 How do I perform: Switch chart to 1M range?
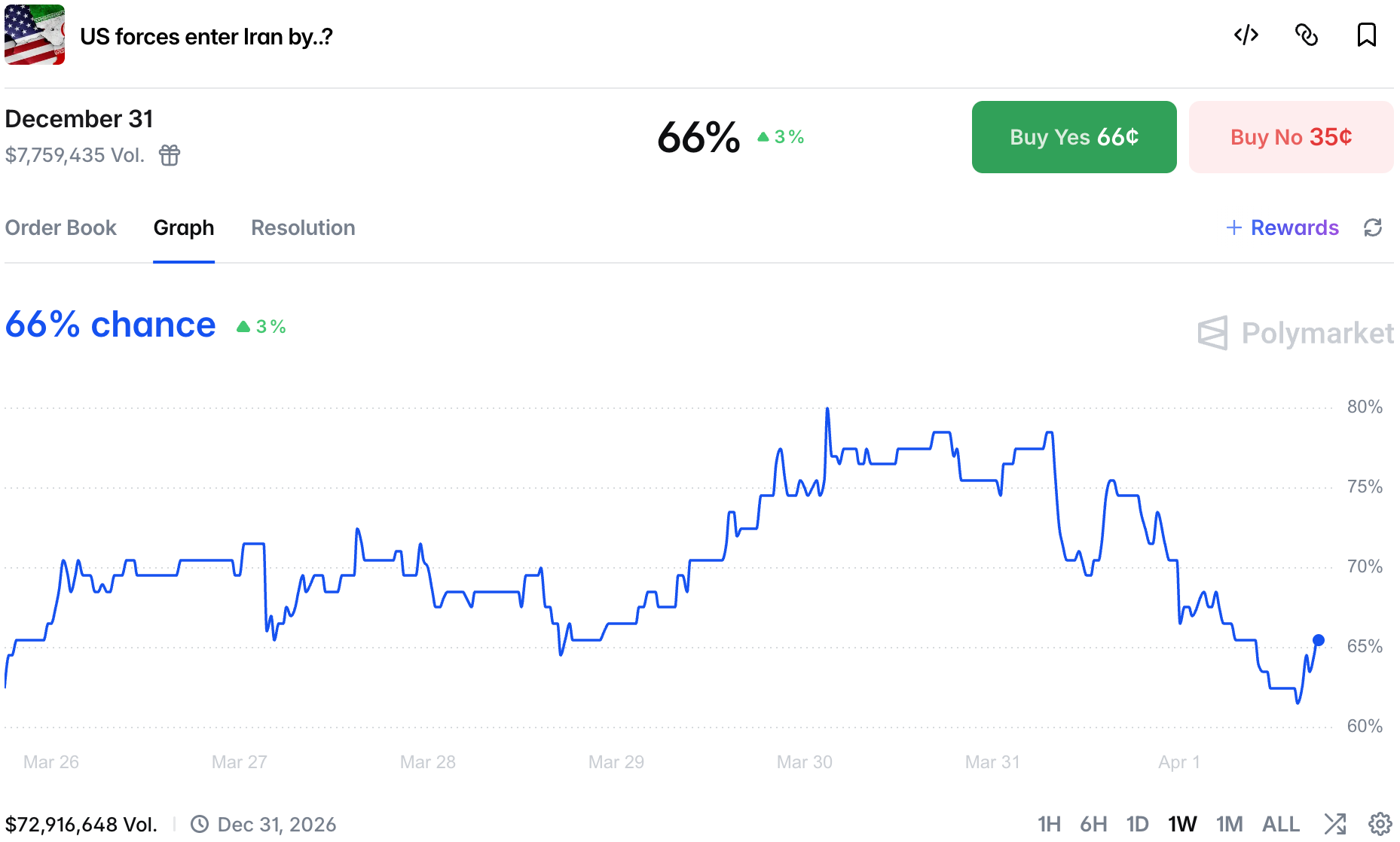[1229, 824]
